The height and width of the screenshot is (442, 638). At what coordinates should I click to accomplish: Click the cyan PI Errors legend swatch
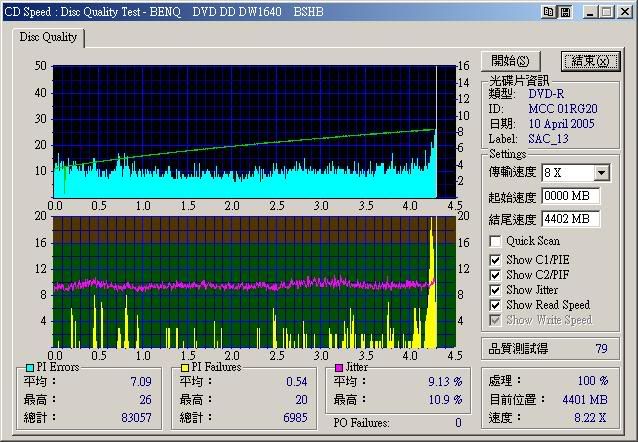click(x=30, y=368)
